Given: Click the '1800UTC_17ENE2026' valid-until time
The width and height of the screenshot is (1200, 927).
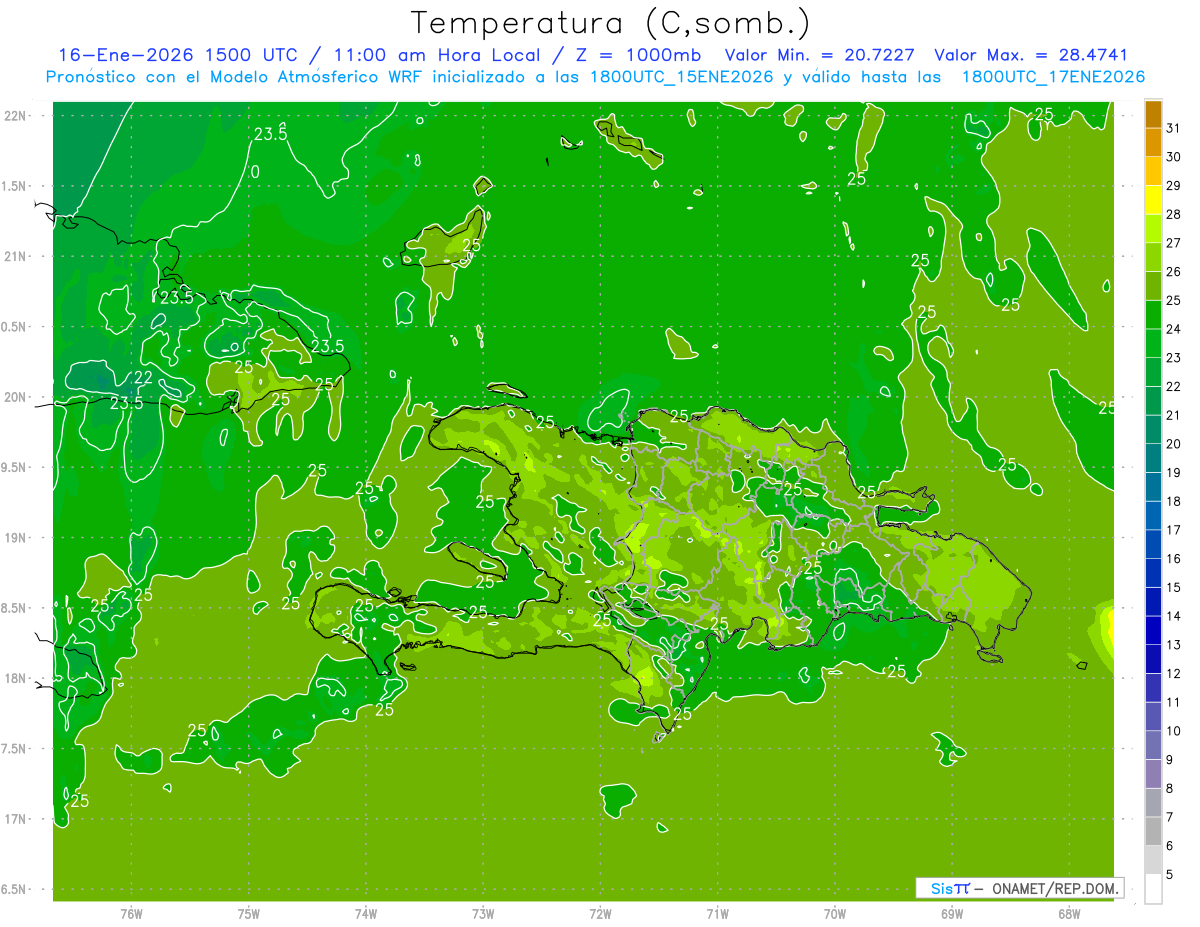Looking at the screenshot, I should click(x=1053, y=77).
